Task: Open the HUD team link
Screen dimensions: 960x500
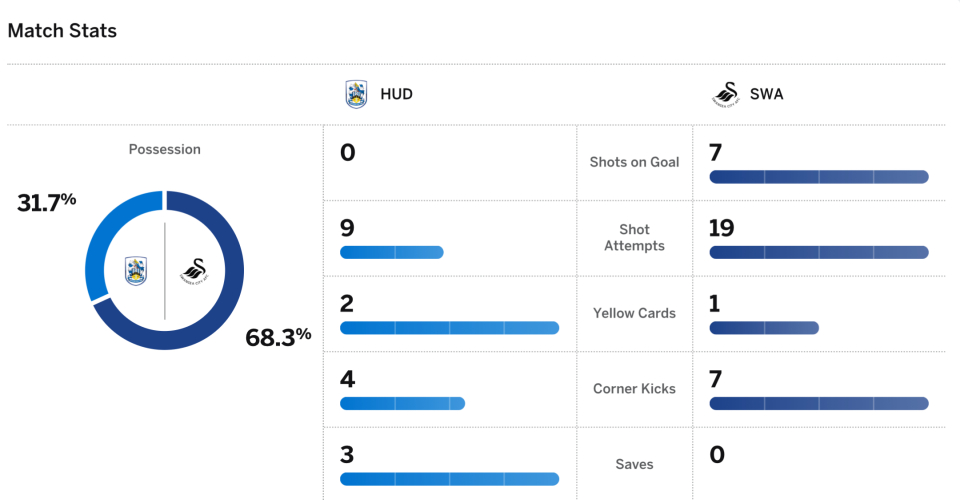Action: click(396, 94)
